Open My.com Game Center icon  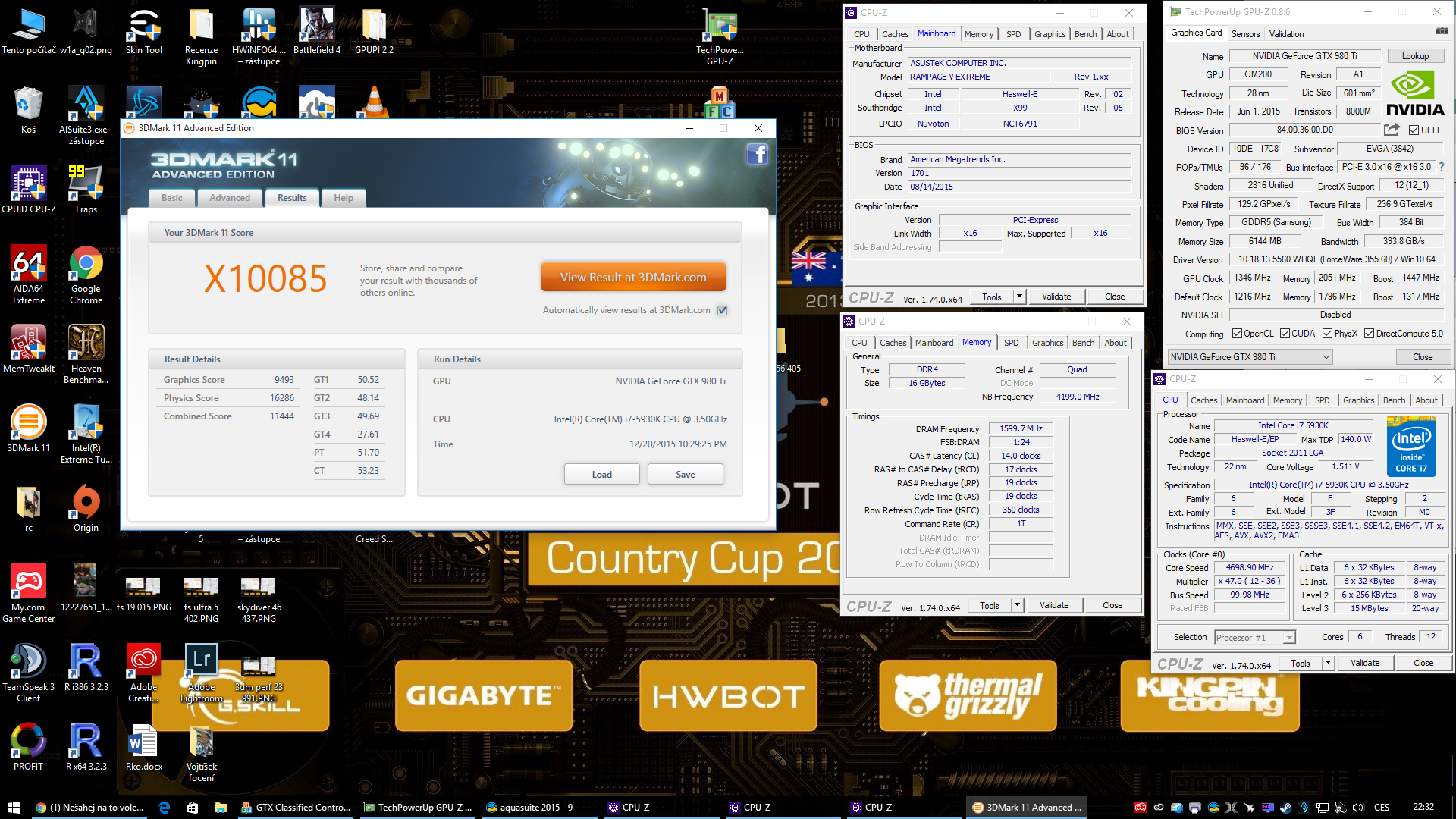28,593
